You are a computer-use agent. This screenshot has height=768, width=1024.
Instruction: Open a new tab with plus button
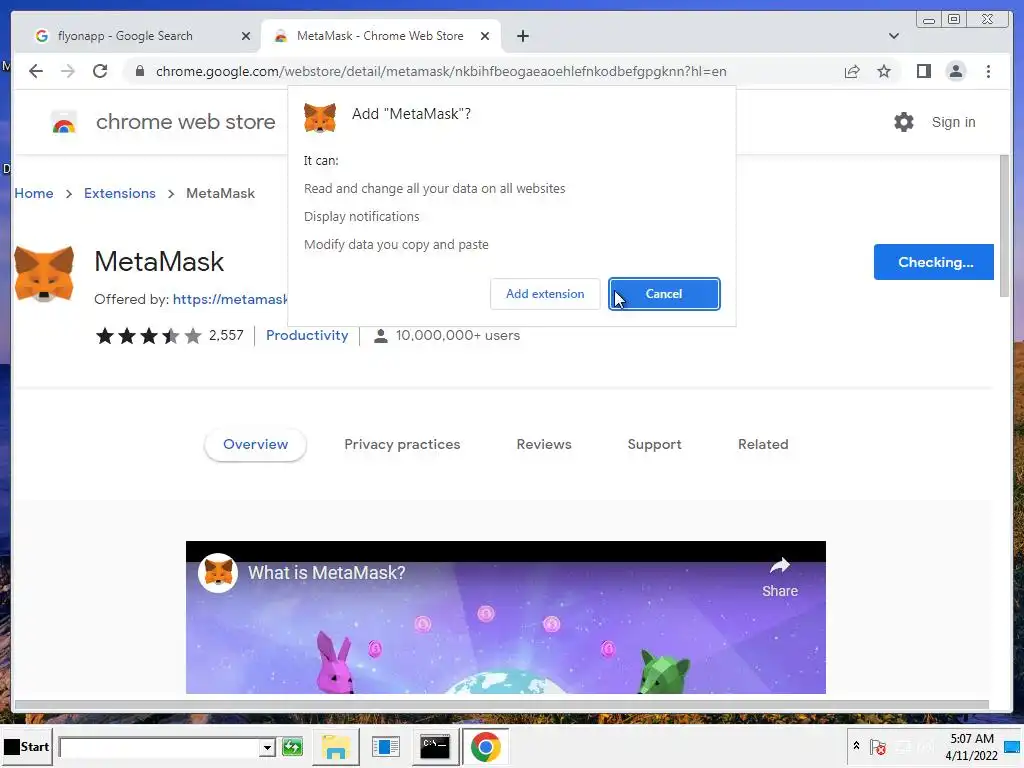point(523,36)
